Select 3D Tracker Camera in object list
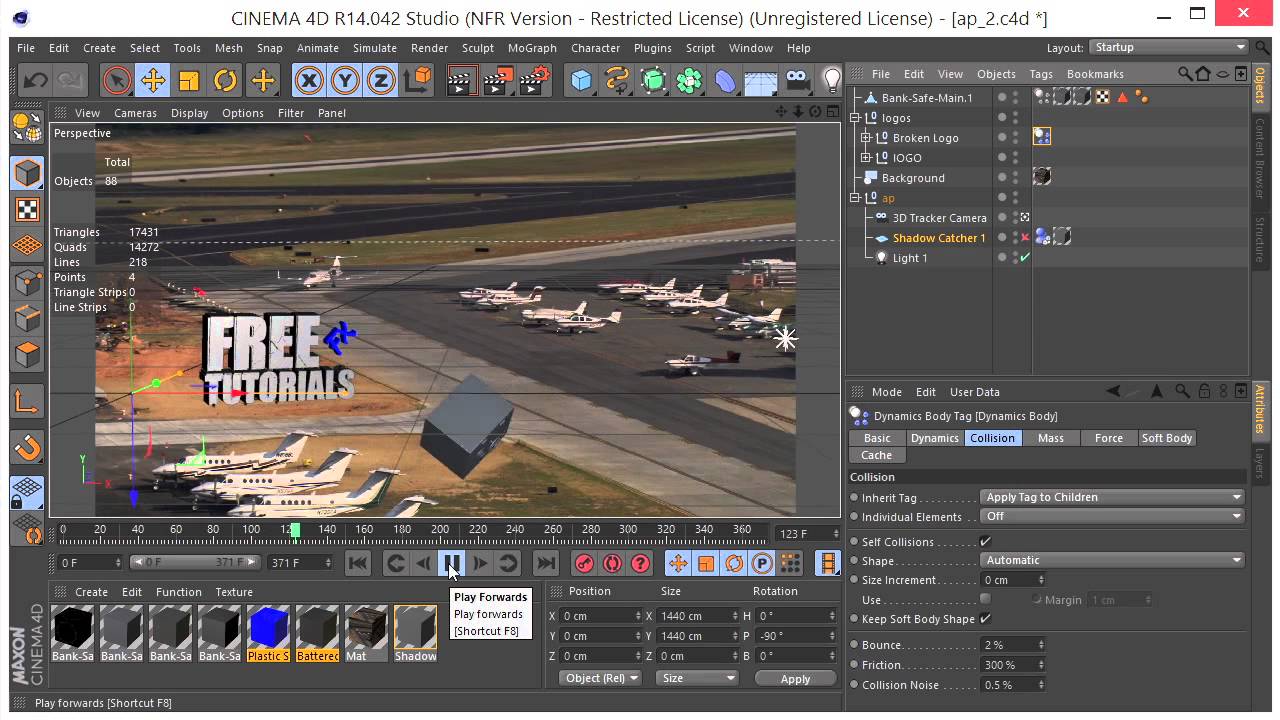This screenshot has height=720, width=1280. coord(939,218)
